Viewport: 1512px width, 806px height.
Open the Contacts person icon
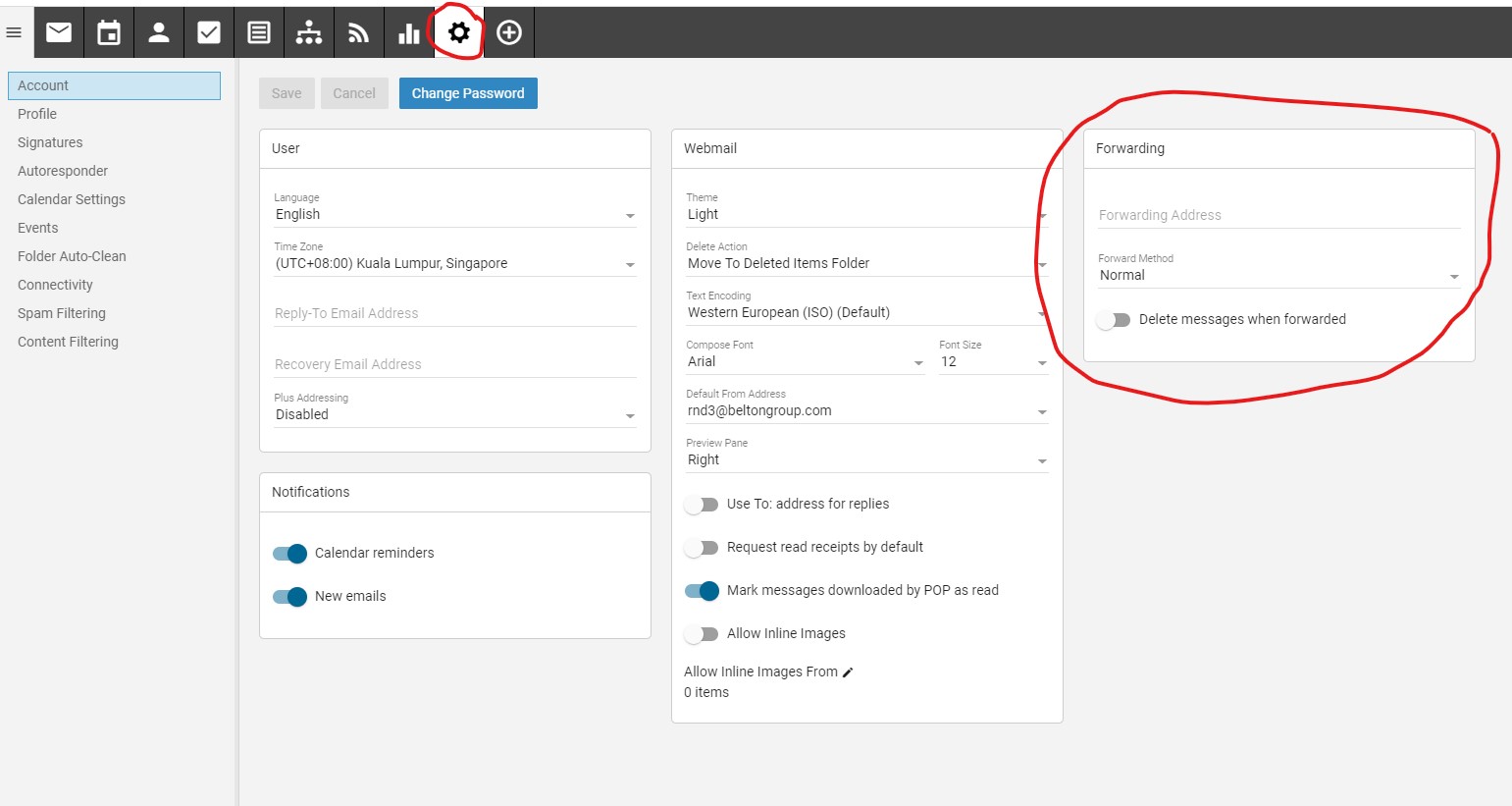159,32
